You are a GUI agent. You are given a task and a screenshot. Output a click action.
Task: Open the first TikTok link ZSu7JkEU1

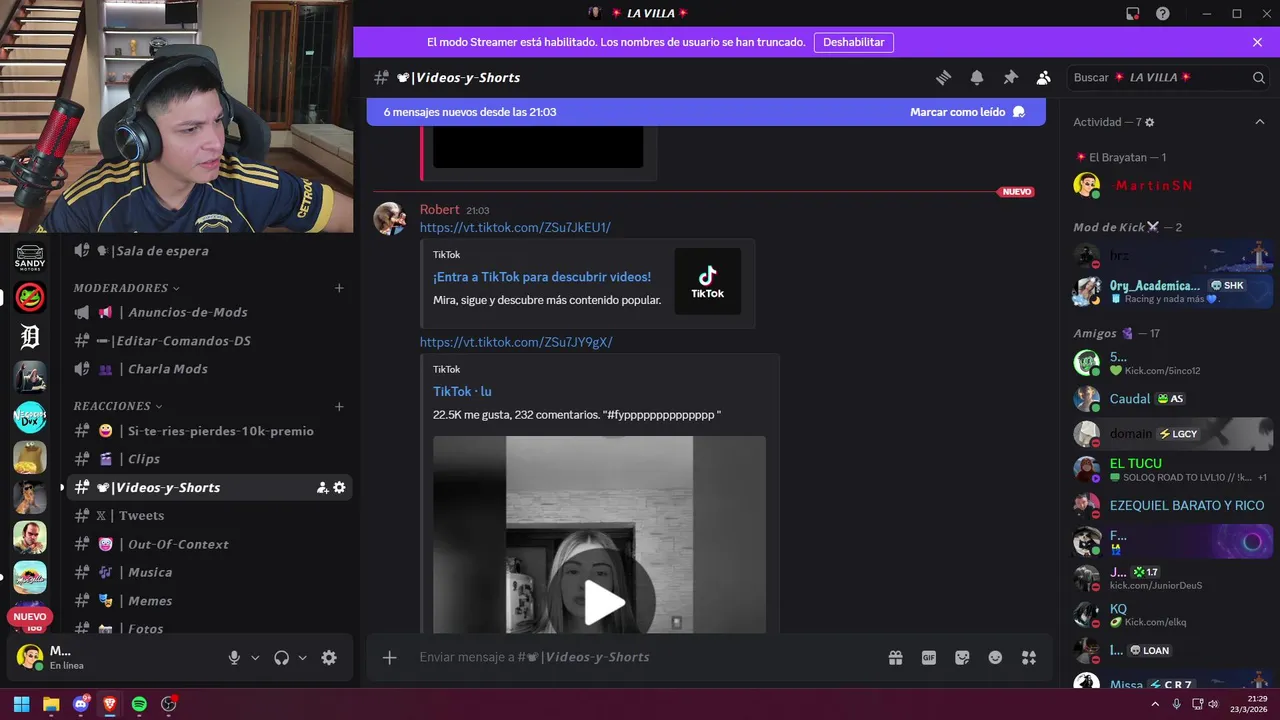tap(515, 228)
